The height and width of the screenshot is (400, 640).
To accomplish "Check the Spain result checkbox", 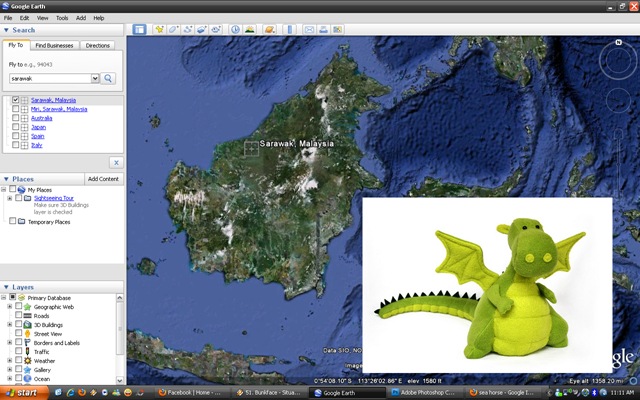I will (x=16, y=136).
